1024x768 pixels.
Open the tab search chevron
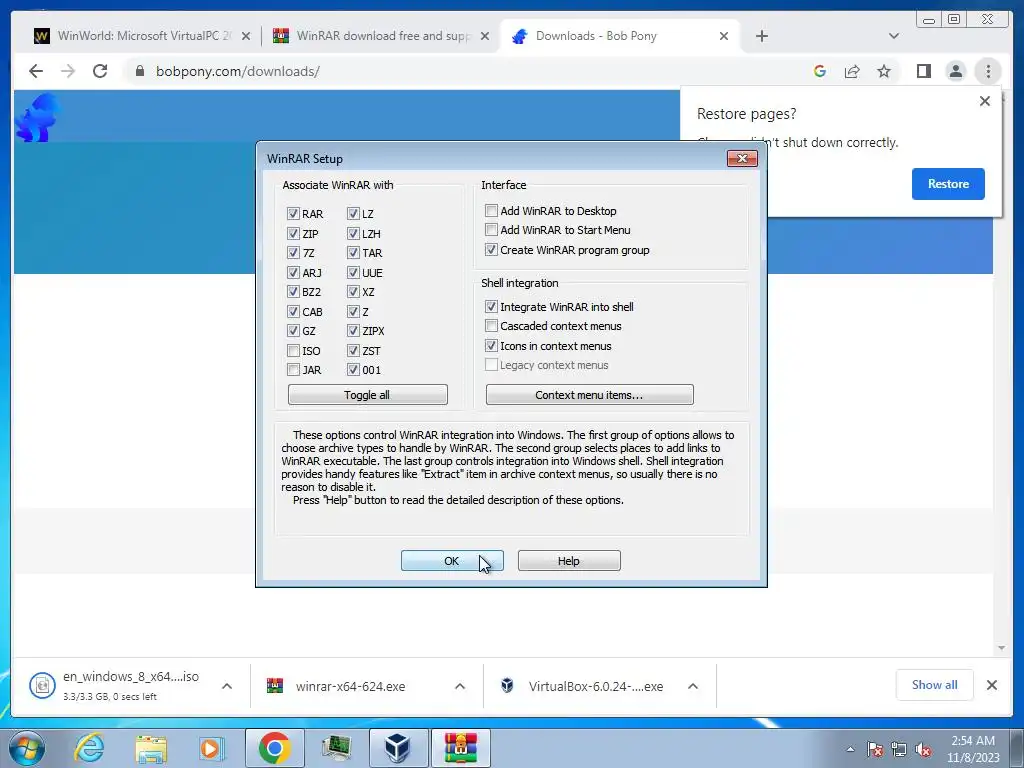[x=894, y=36]
